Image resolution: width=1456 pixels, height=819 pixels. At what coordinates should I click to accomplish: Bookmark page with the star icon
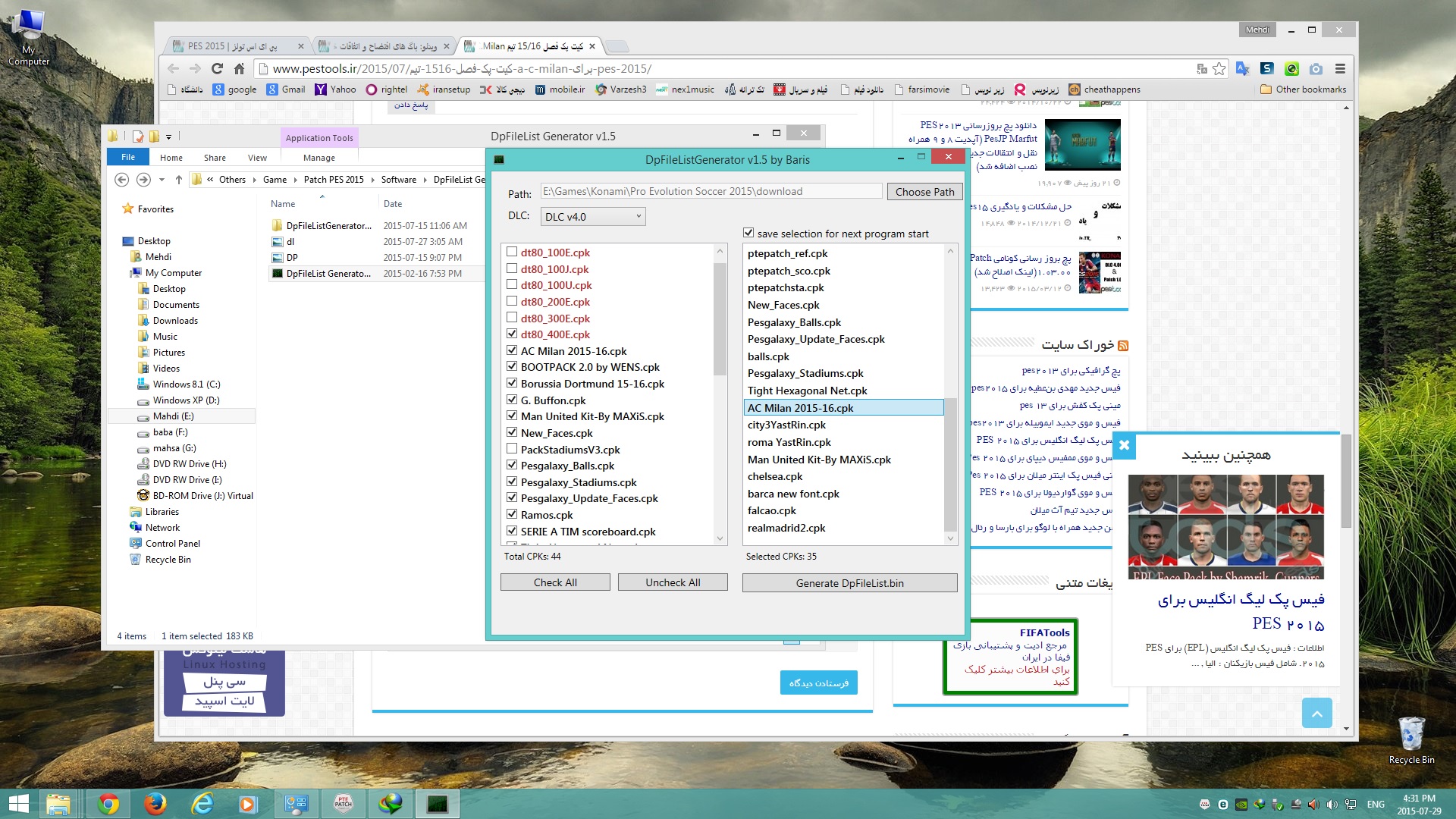click(1219, 69)
